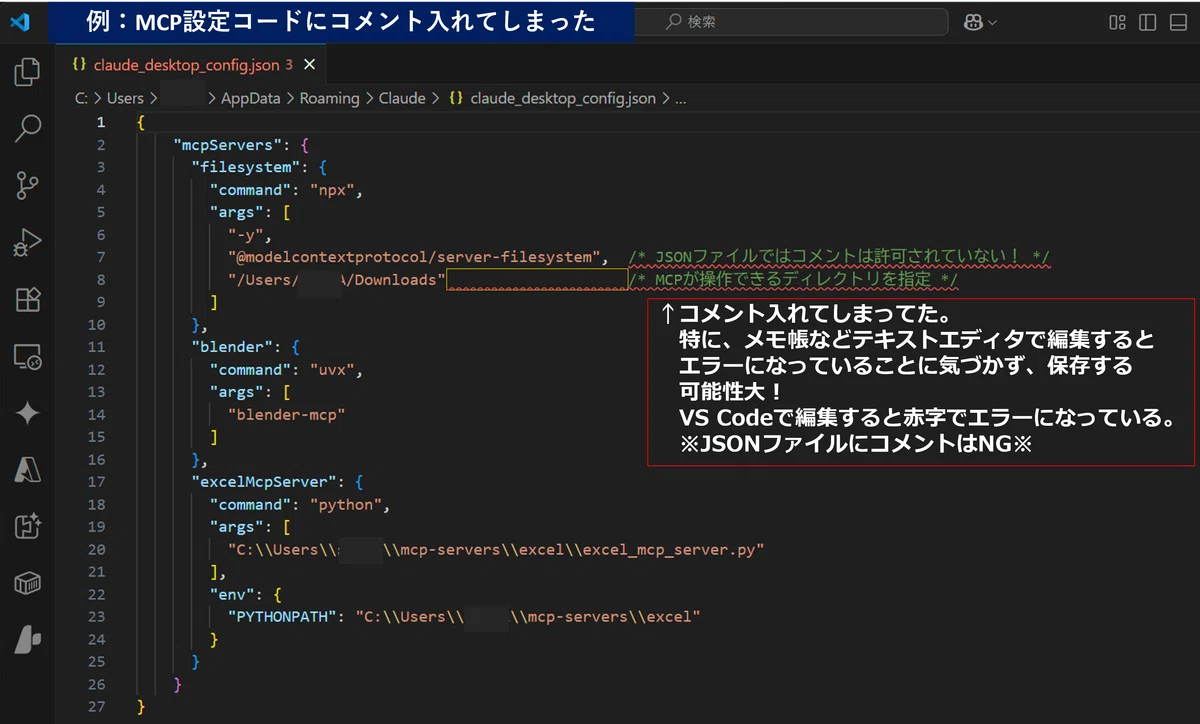Click the "args" key on line 19
This screenshot has height=724, width=1200.
pos(237,527)
